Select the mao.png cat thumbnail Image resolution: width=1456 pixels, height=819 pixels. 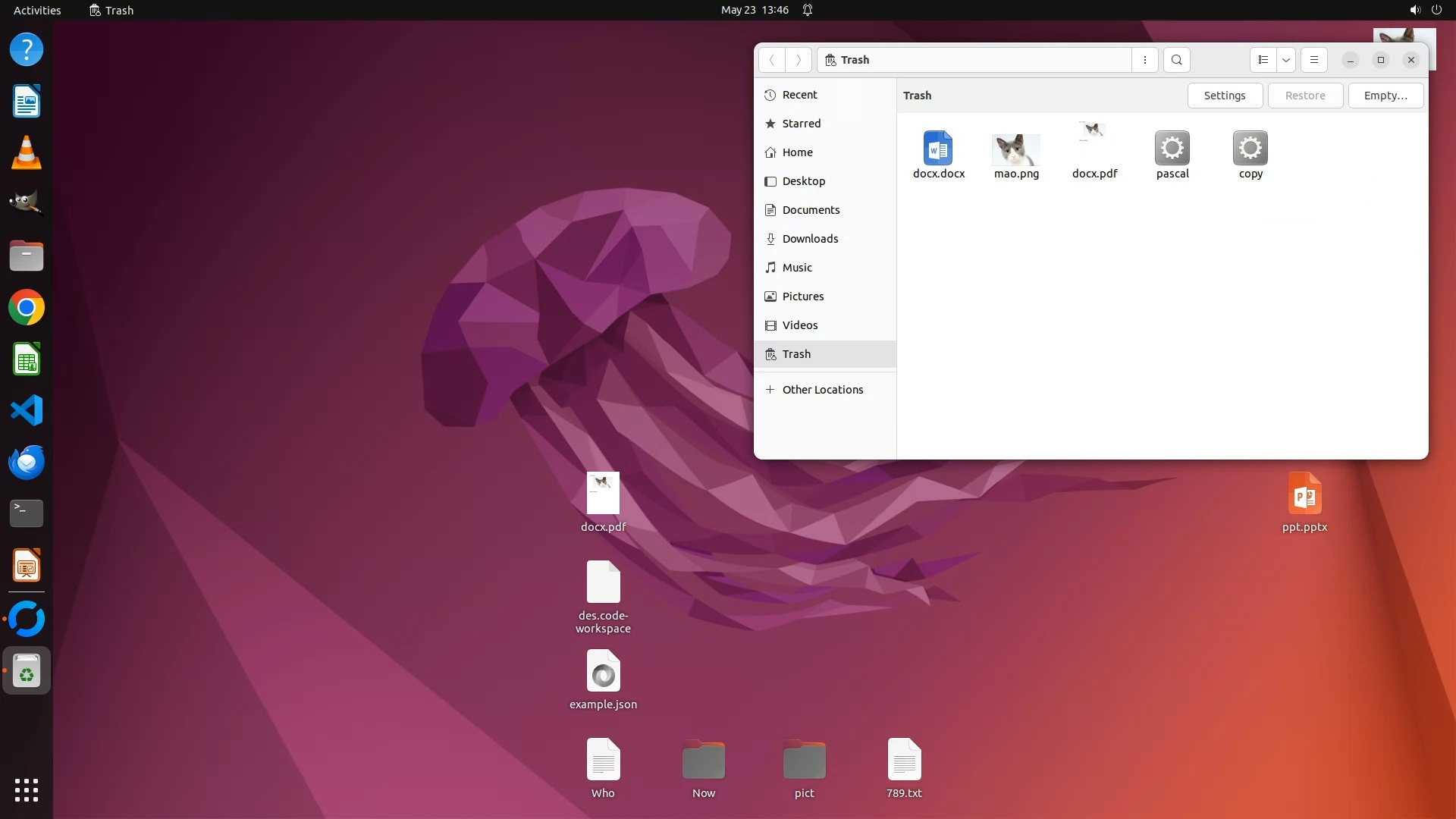tap(1016, 149)
